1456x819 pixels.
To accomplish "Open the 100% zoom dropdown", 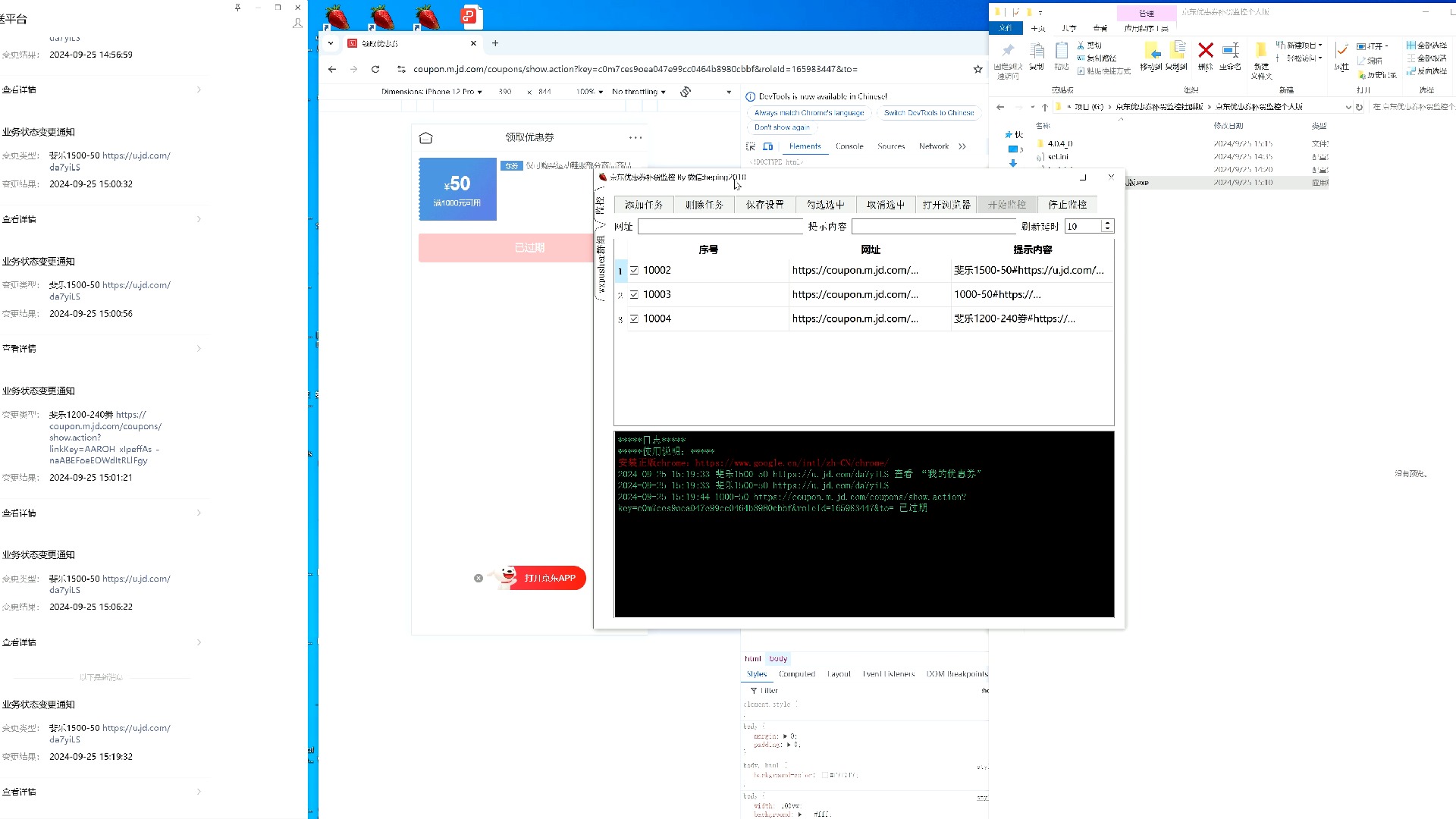I will pos(589,92).
